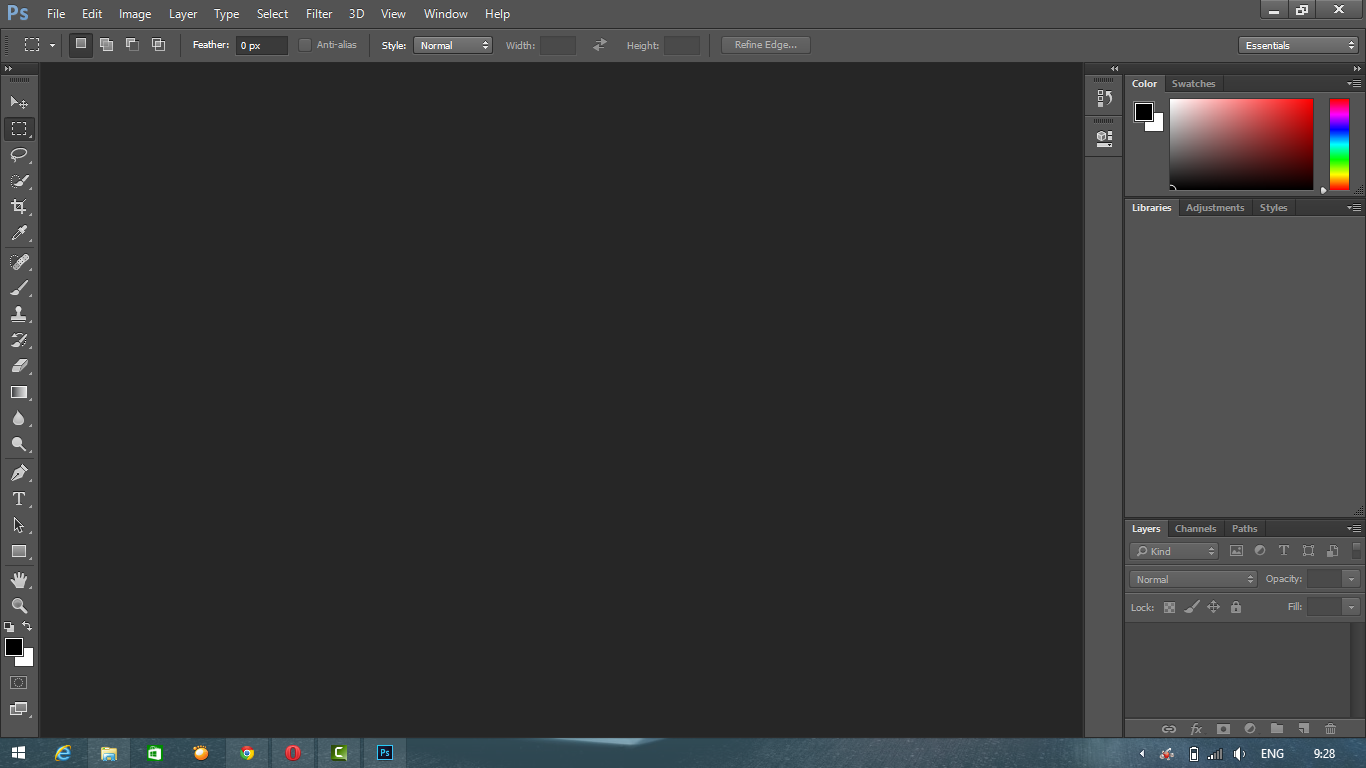Open the Image menu
This screenshot has height=768, width=1366.
pyautogui.click(x=135, y=14)
